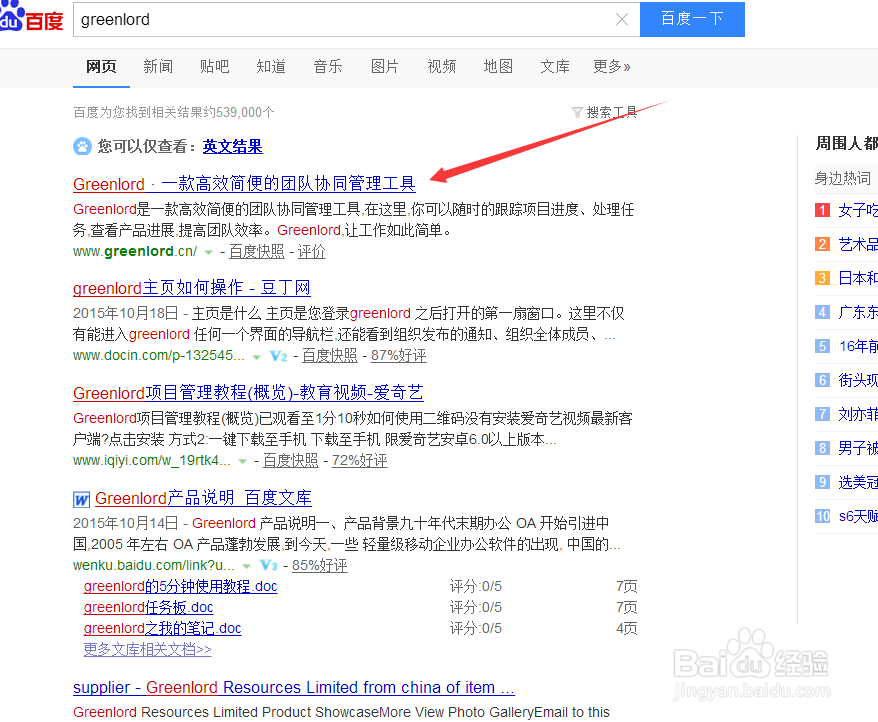This screenshot has width=878, height=722.
Task: Expand dropdown arrow next to www.greenlord.cn/
Action: [208, 253]
